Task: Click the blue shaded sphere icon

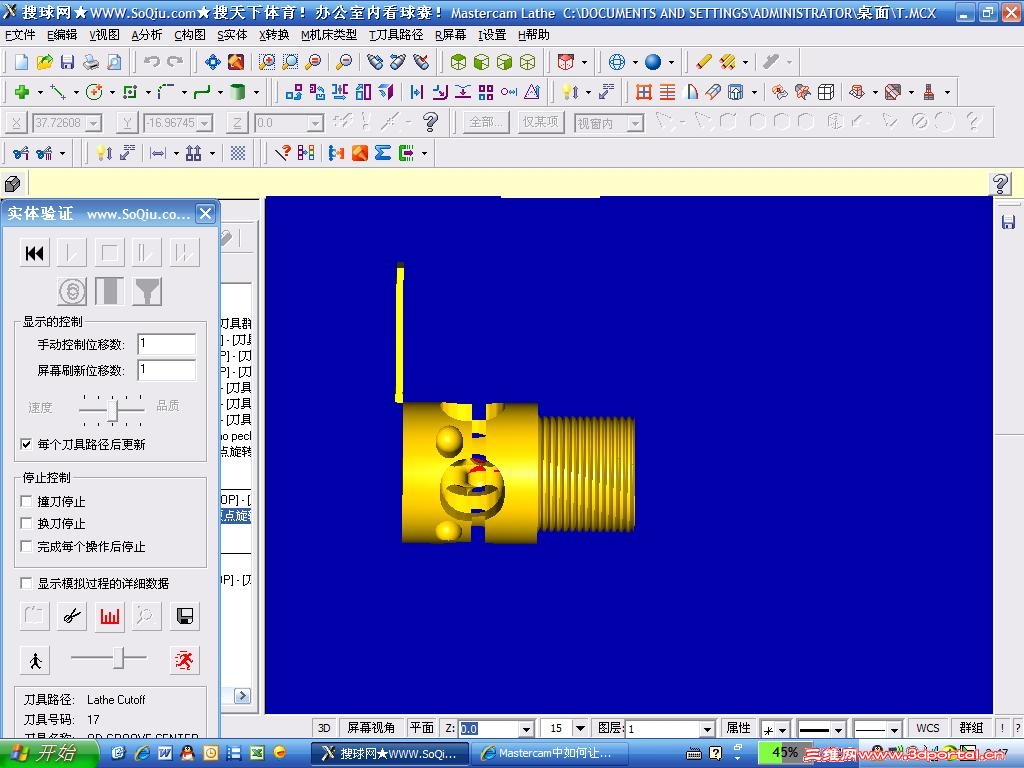Action: (652, 62)
